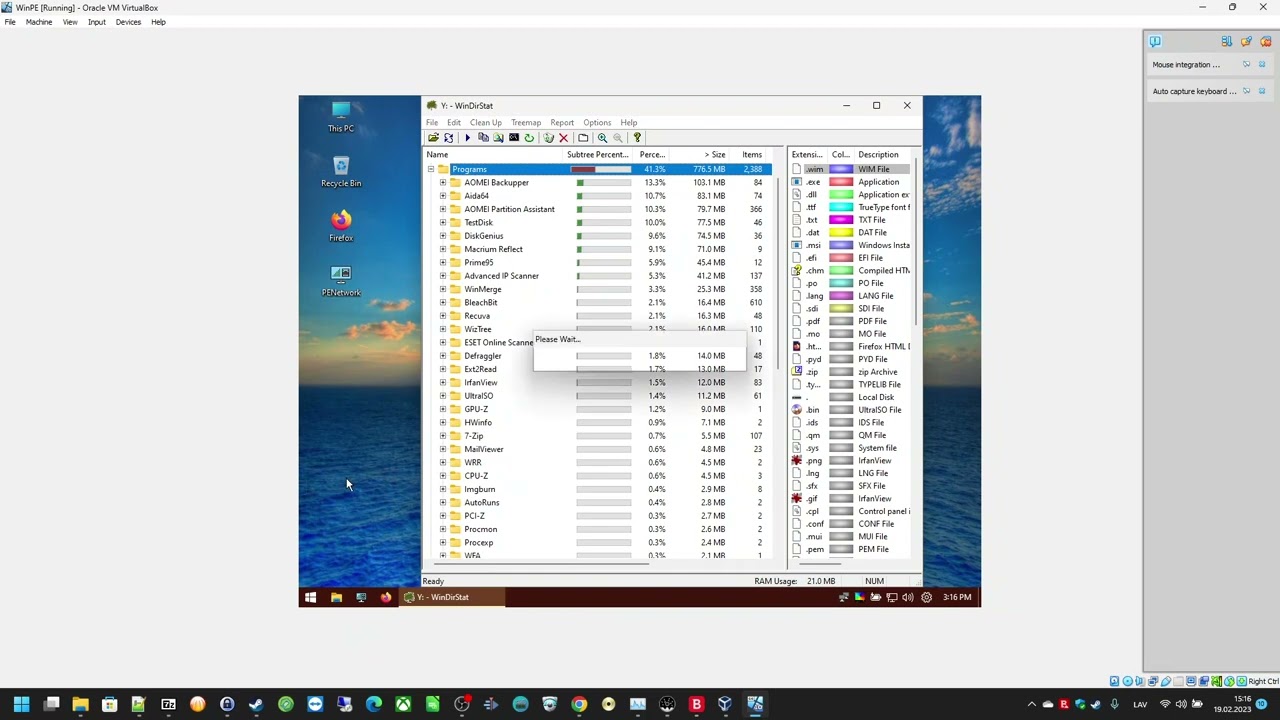
Task: Click the Copy Path toolbar icon
Action: [x=483, y=138]
